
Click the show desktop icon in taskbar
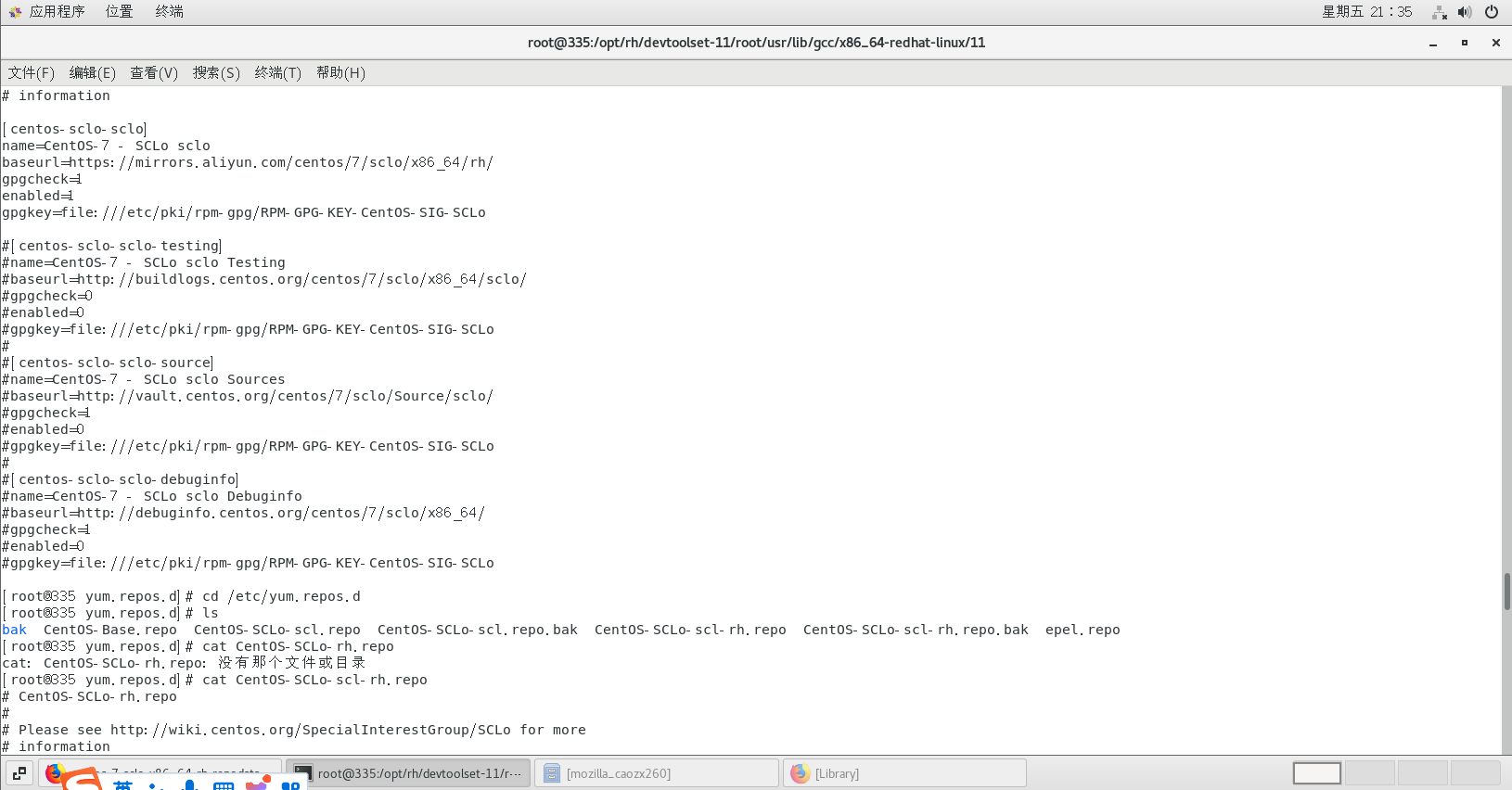19,773
